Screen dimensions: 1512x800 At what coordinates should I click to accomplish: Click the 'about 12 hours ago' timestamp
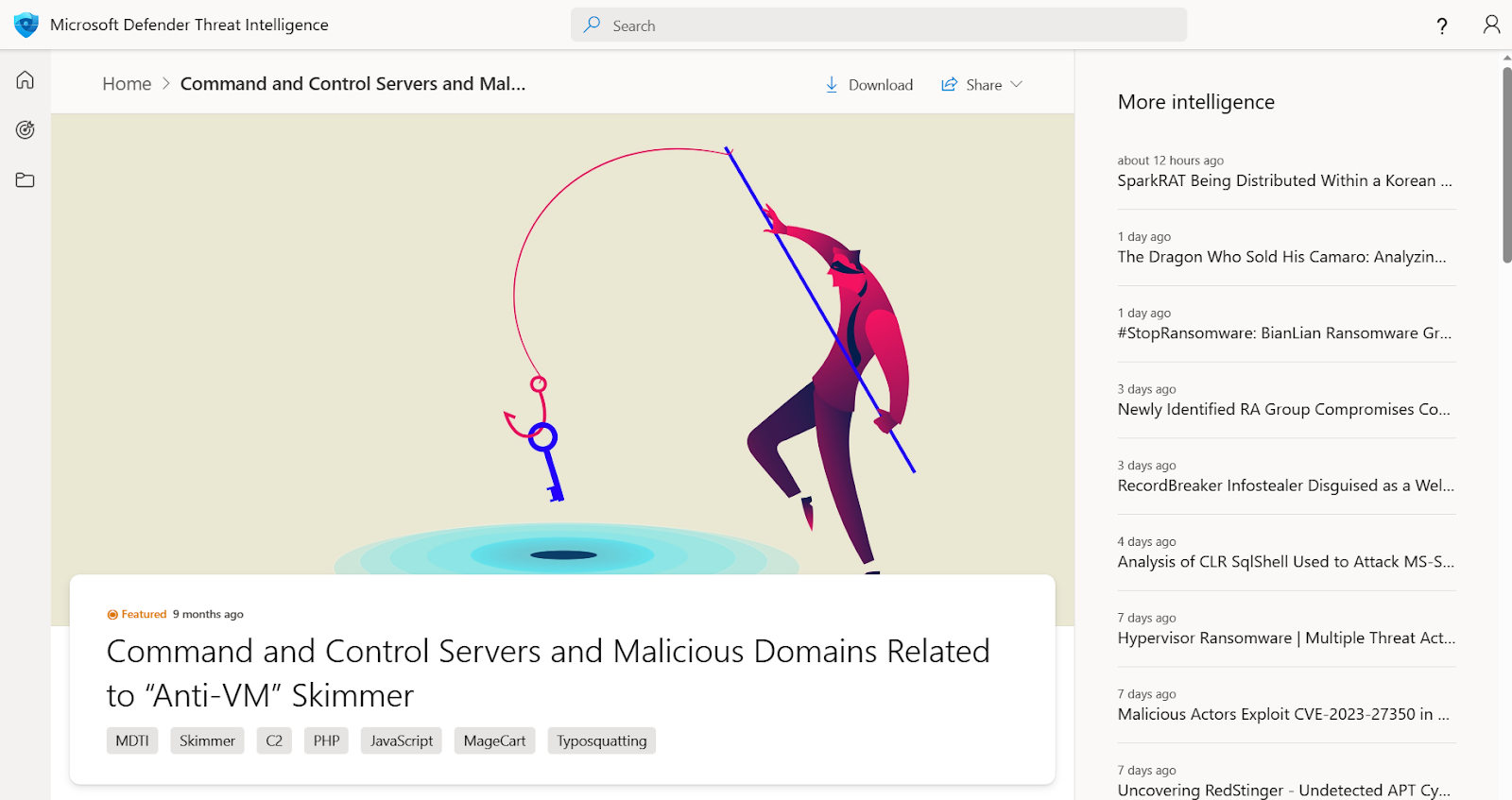[1171, 161]
